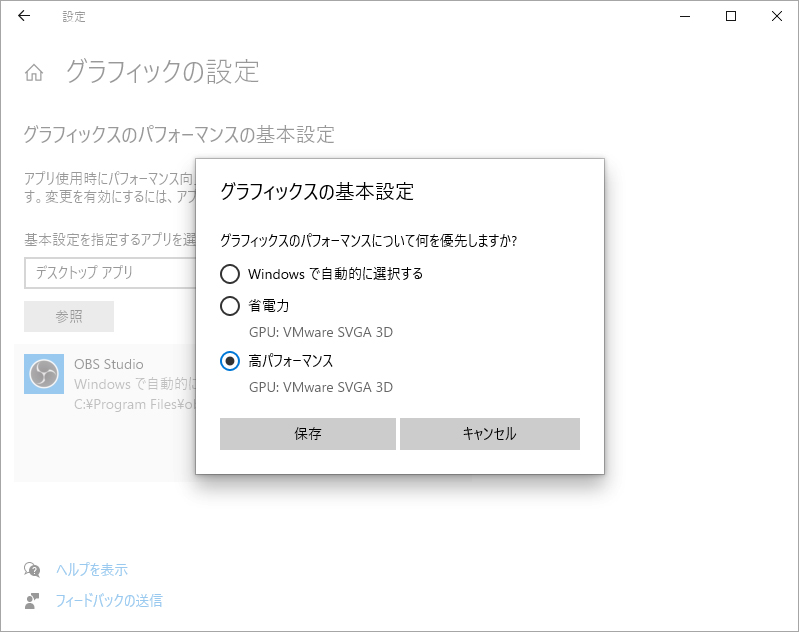The height and width of the screenshot is (632, 799).
Task: Select the 高パフォーマンス radio button
Action: point(230,361)
